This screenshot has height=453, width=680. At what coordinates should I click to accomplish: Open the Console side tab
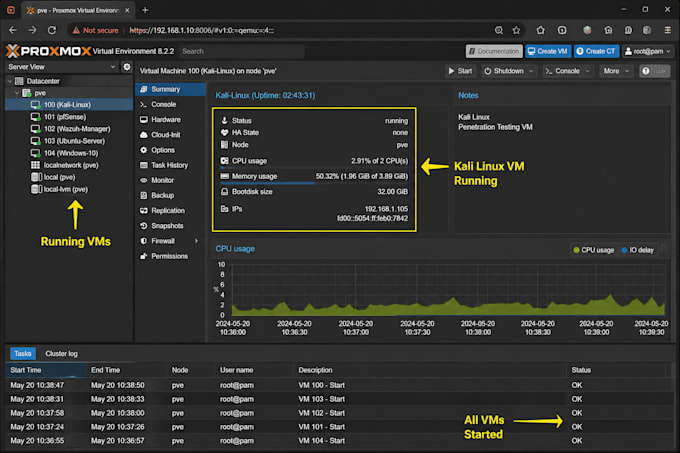(x=170, y=104)
